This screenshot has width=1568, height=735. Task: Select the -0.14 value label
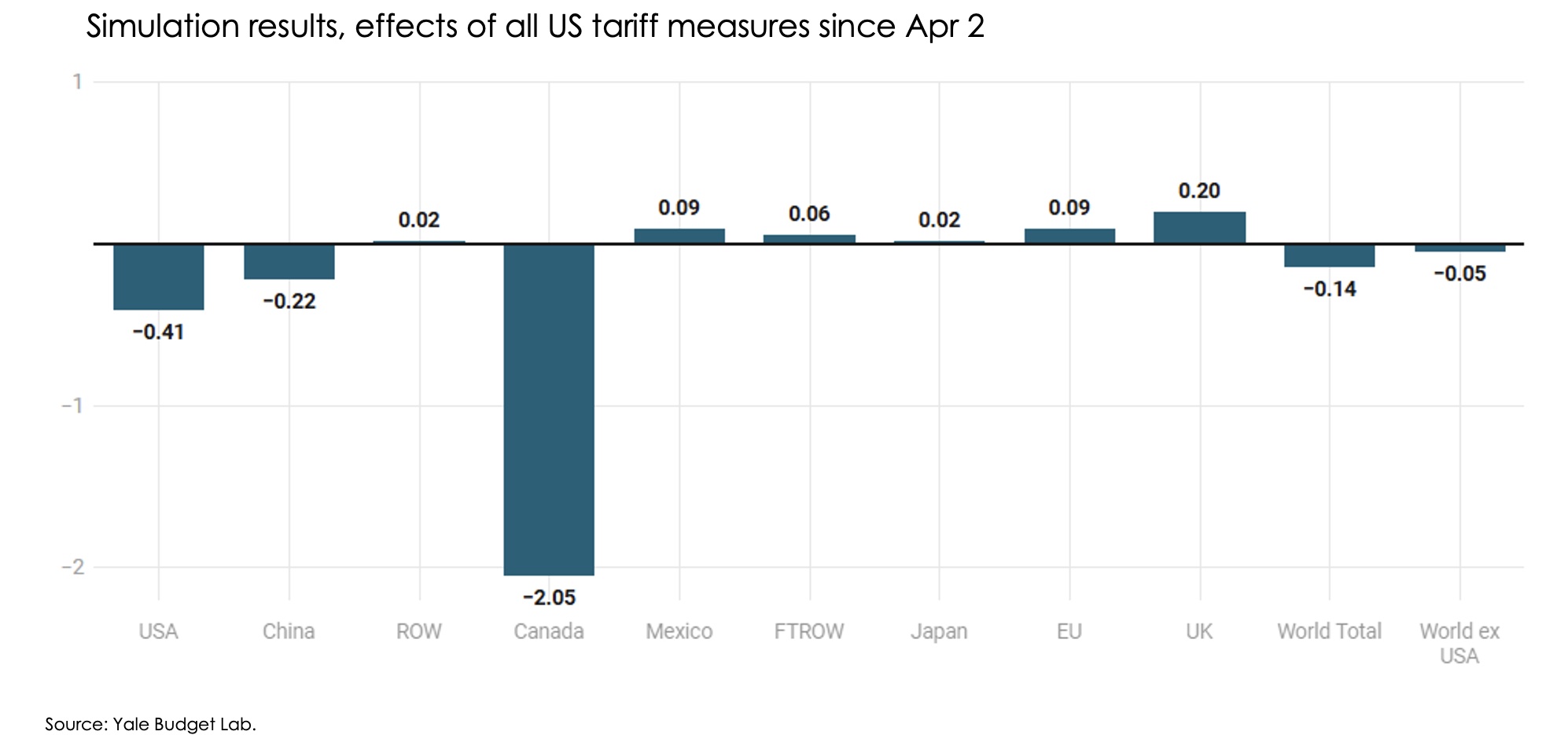tap(1329, 289)
